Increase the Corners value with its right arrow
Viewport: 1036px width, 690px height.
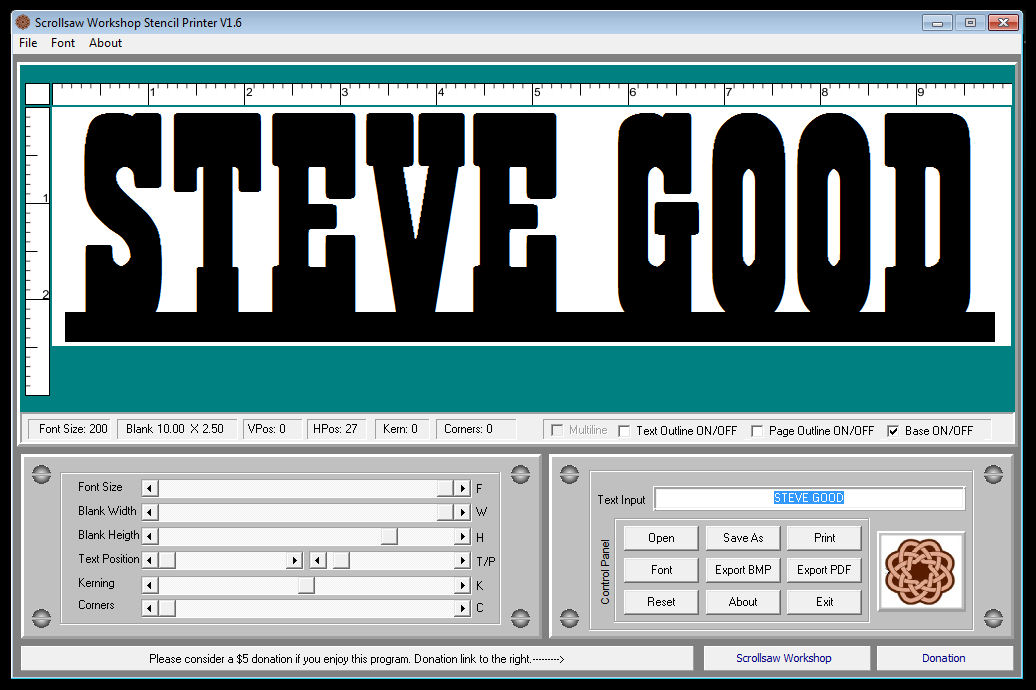[x=463, y=607]
